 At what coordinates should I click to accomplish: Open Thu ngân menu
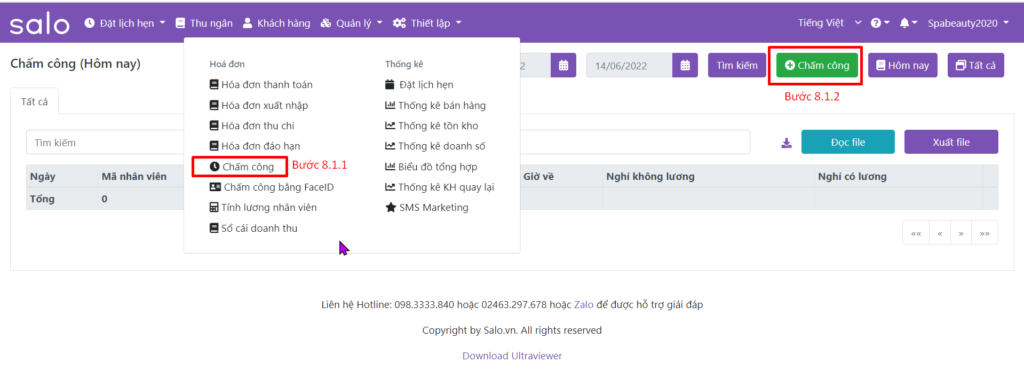[x=204, y=23]
